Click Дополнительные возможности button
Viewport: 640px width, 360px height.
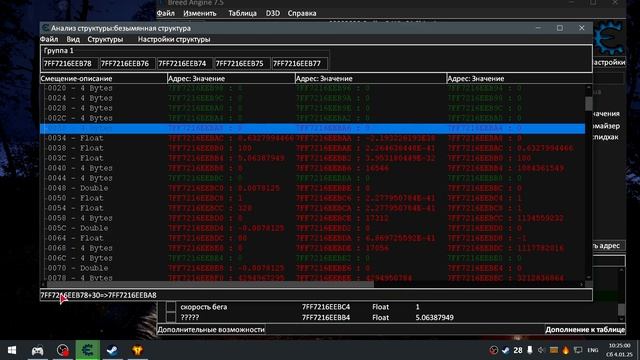pyautogui.click(x=211, y=329)
